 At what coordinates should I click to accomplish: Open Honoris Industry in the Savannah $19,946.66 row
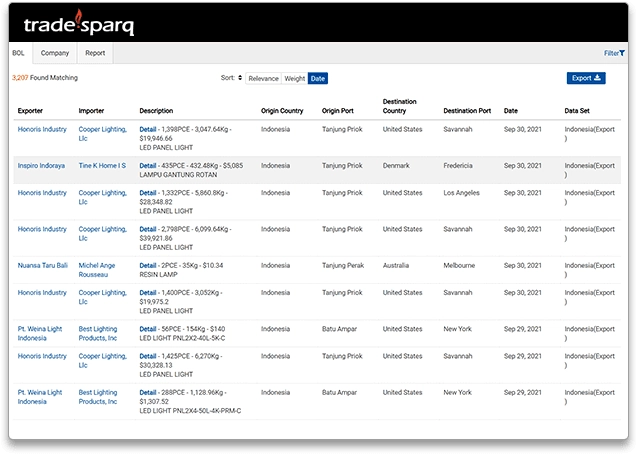tap(42, 129)
